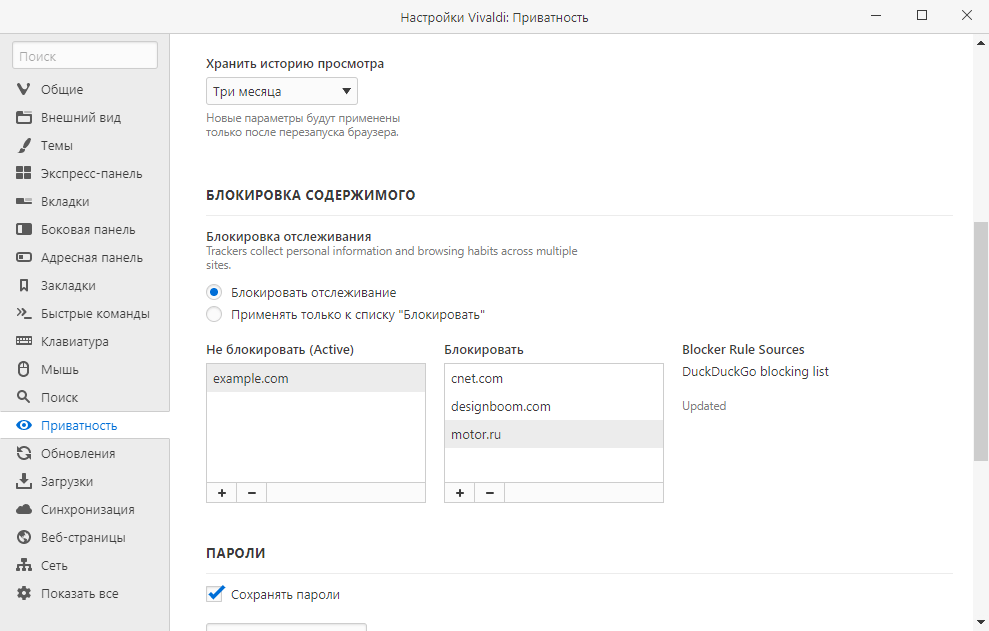Select Применять только к списку "Блокировать"
The width and height of the screenshot is (989, 631).
point(213,314)
